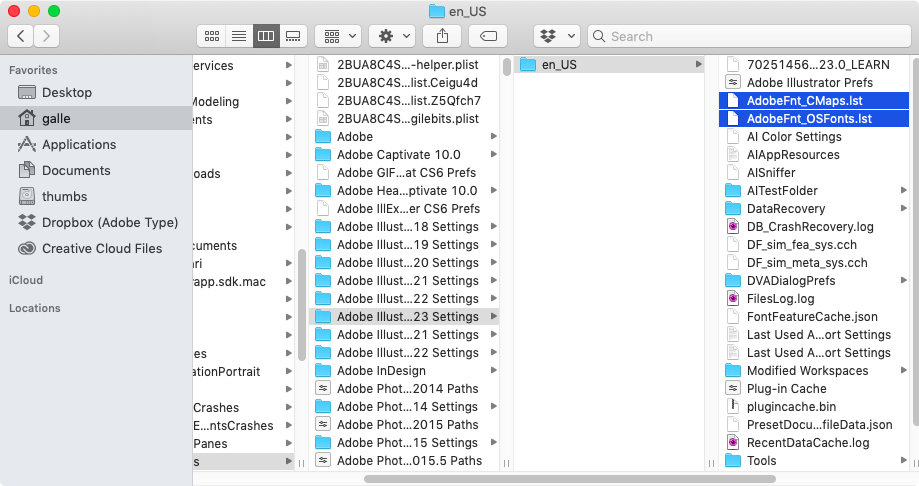Open Dropbox (Adobe Type) in sidebar

(x=96, y=222)
